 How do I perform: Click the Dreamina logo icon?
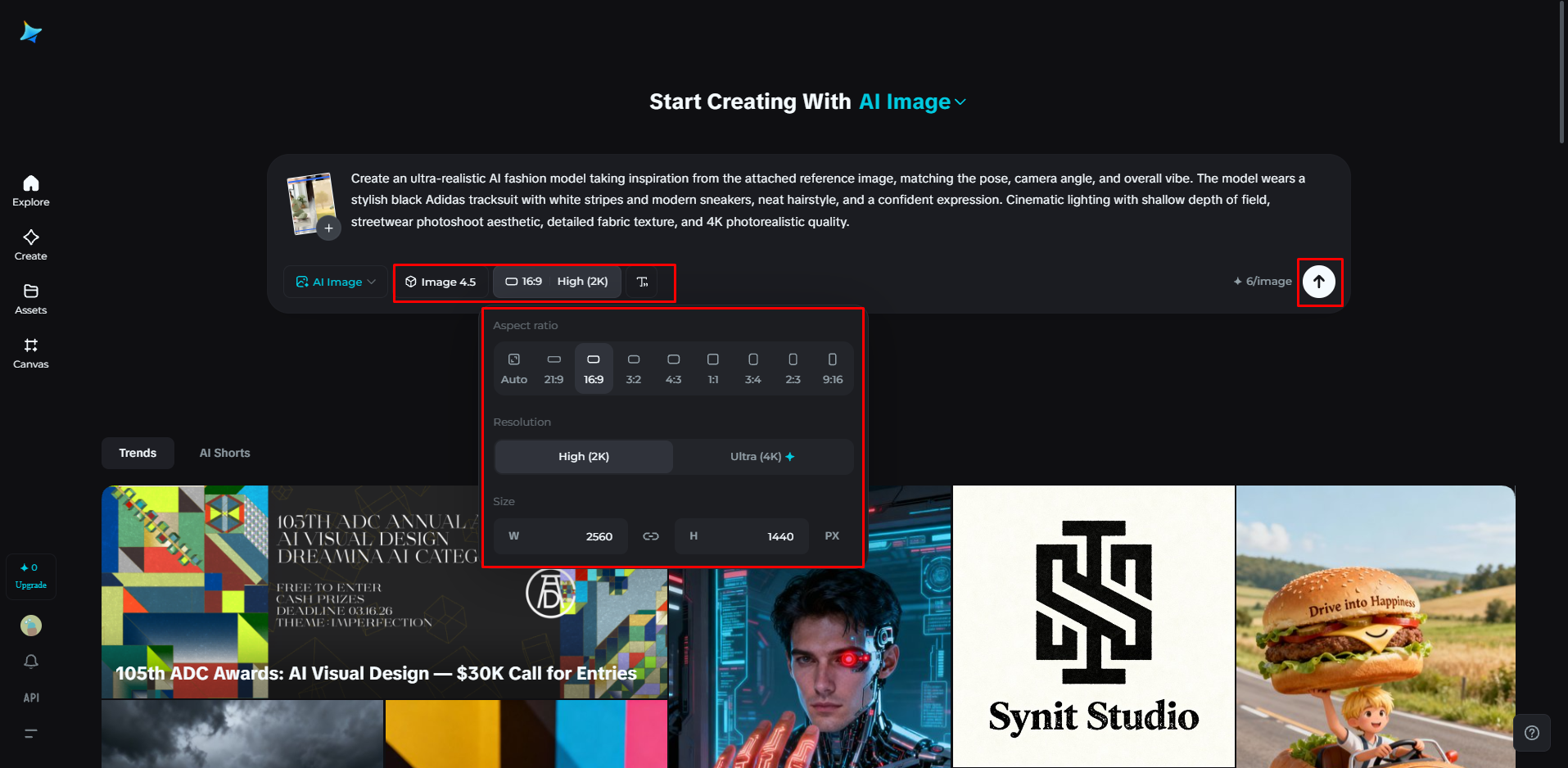31,32
